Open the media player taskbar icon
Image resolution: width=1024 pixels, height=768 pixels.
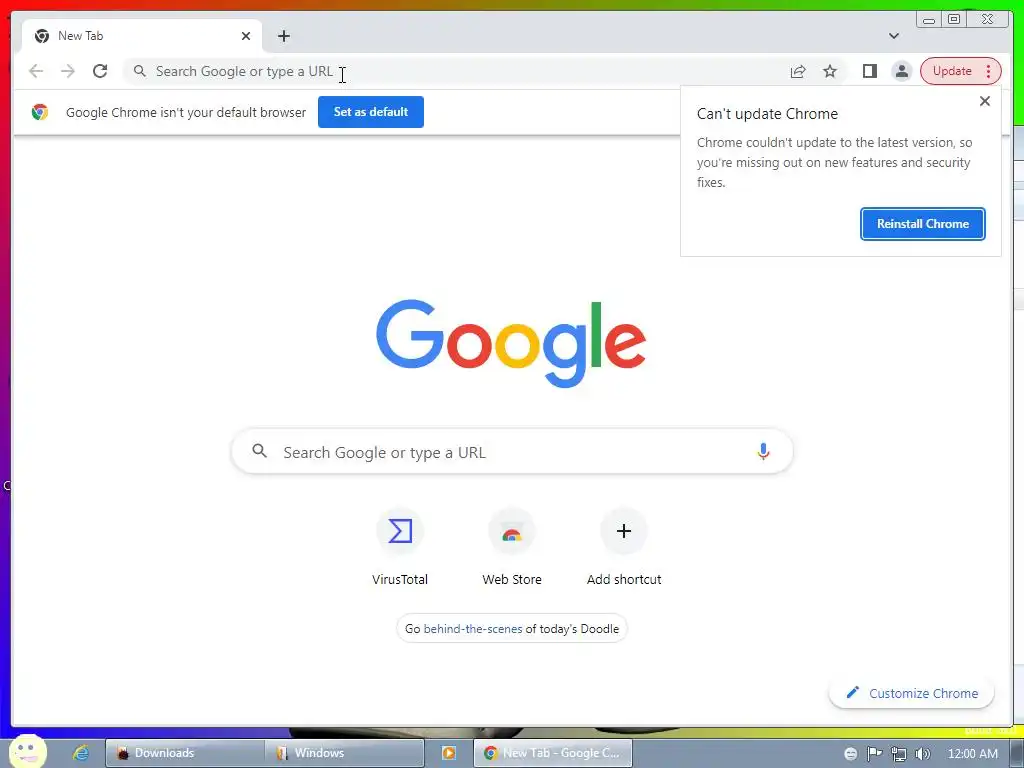pos(449,753)
